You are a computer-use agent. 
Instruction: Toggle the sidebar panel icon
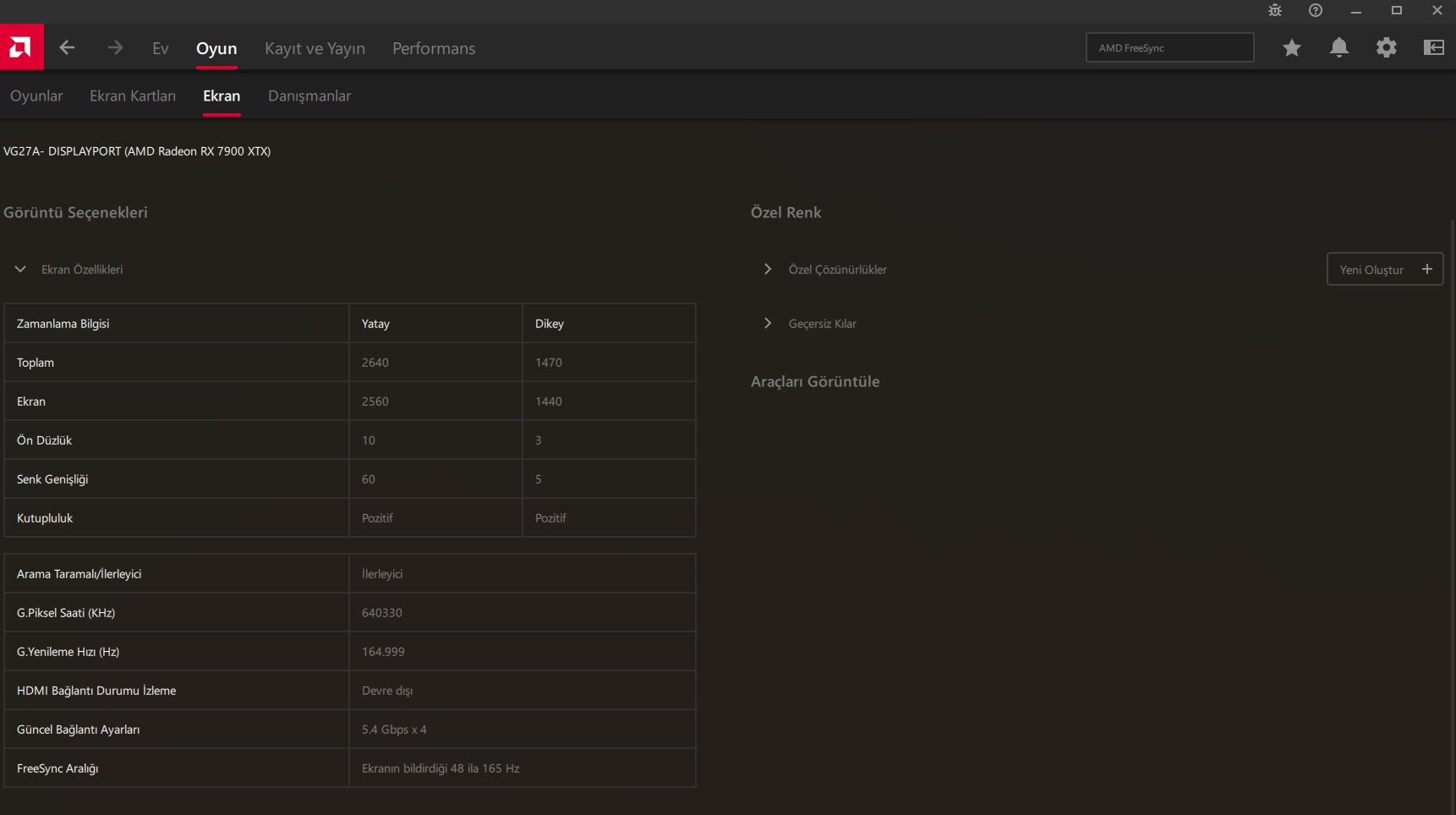(x=1434, y=48)
